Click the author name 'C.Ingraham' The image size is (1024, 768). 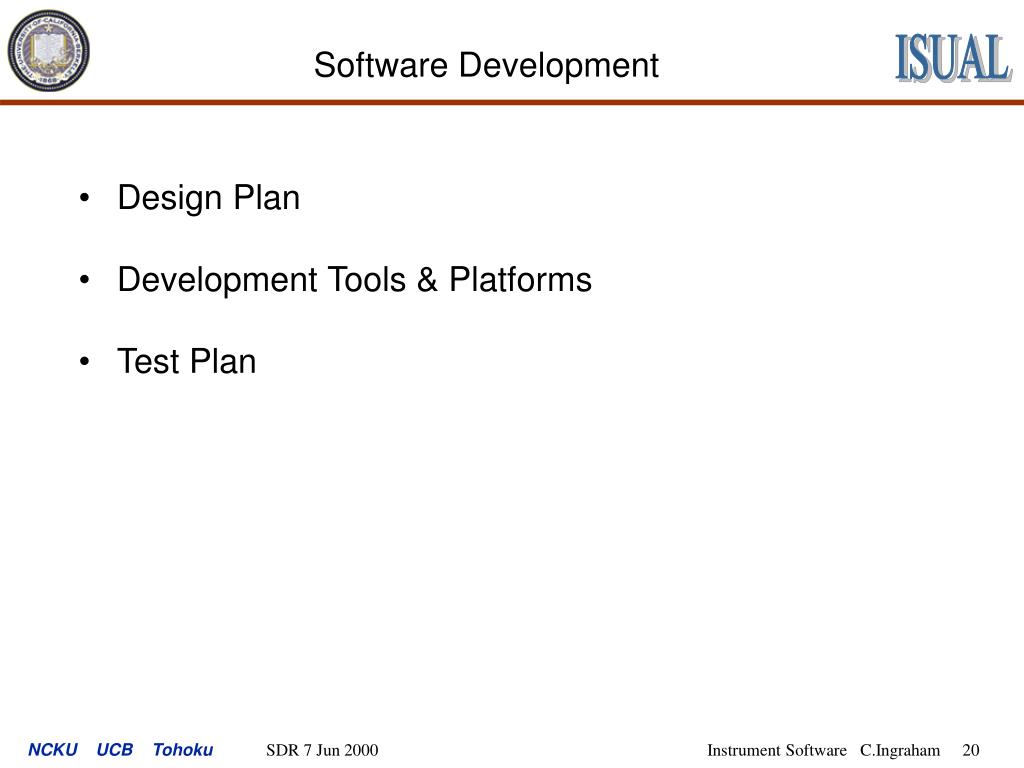tap(900, 751)
